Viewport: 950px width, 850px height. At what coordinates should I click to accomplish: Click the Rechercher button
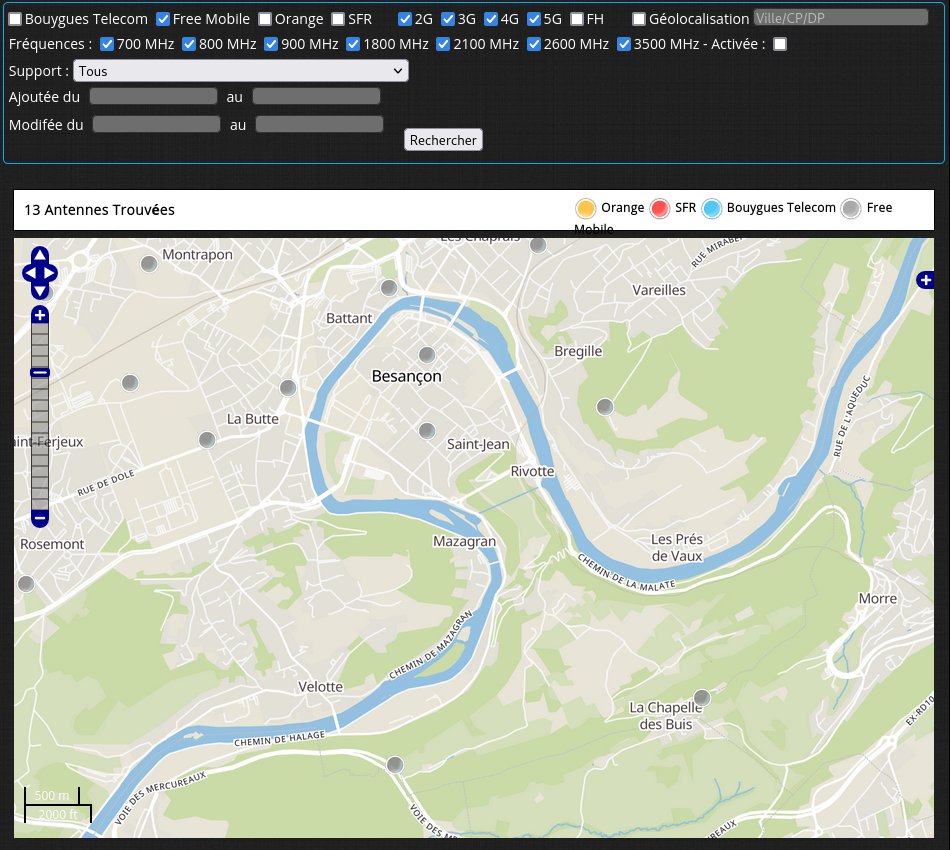pos(443,140)
